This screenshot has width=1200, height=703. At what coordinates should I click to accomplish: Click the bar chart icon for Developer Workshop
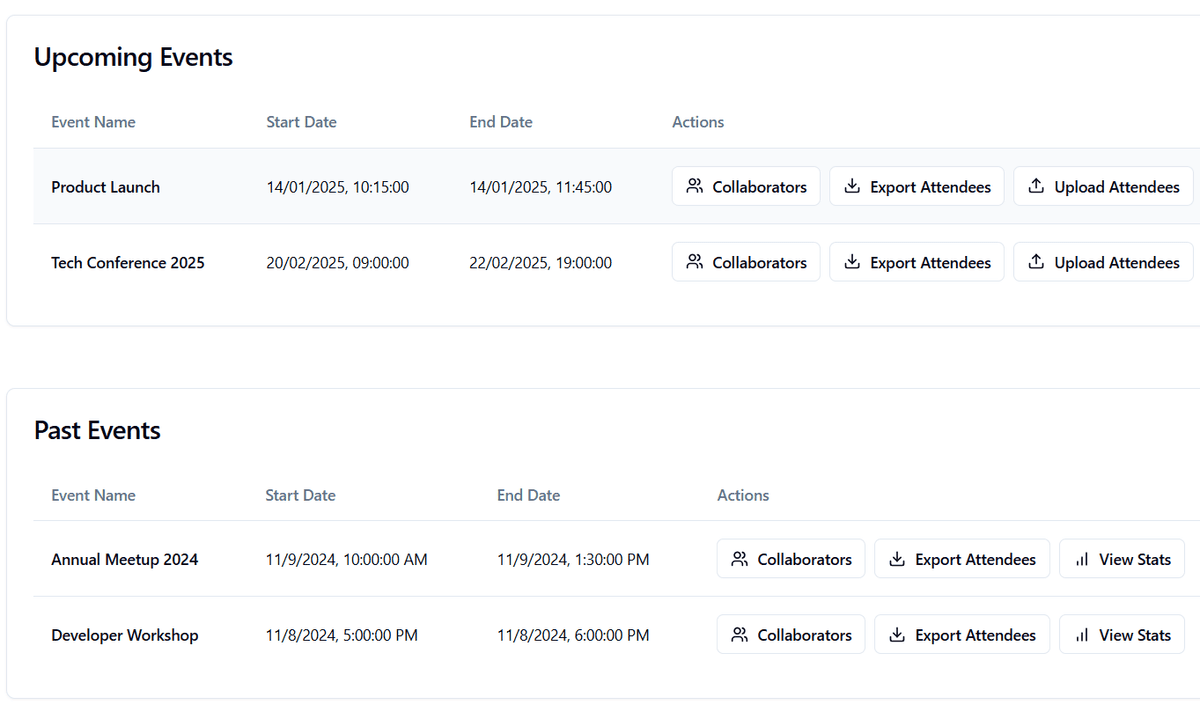1081,635
